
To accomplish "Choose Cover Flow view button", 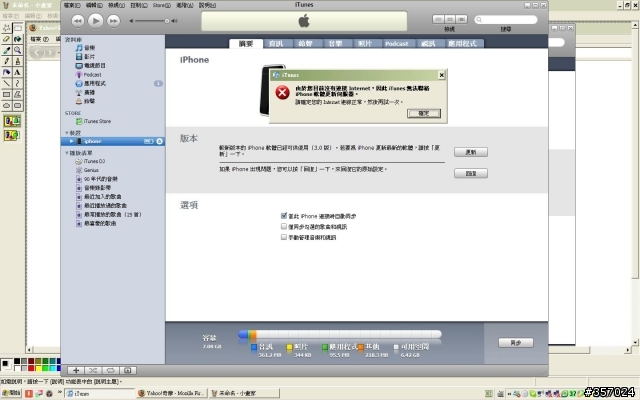I will pyautogui.click(x=462, y=19).
